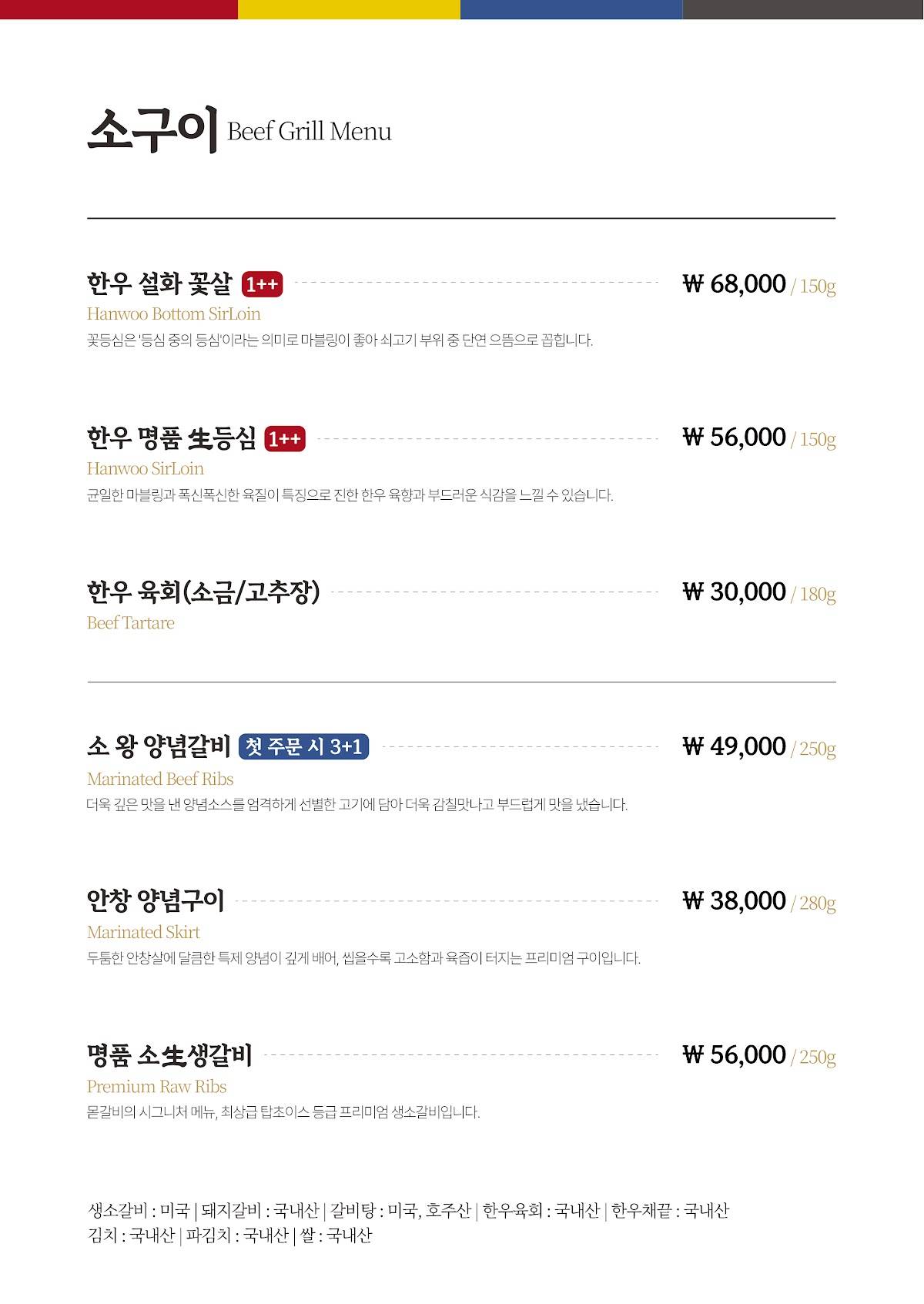
Task: Click the Hanwoo SirLoin English subtitle
Action: (146, 468)
